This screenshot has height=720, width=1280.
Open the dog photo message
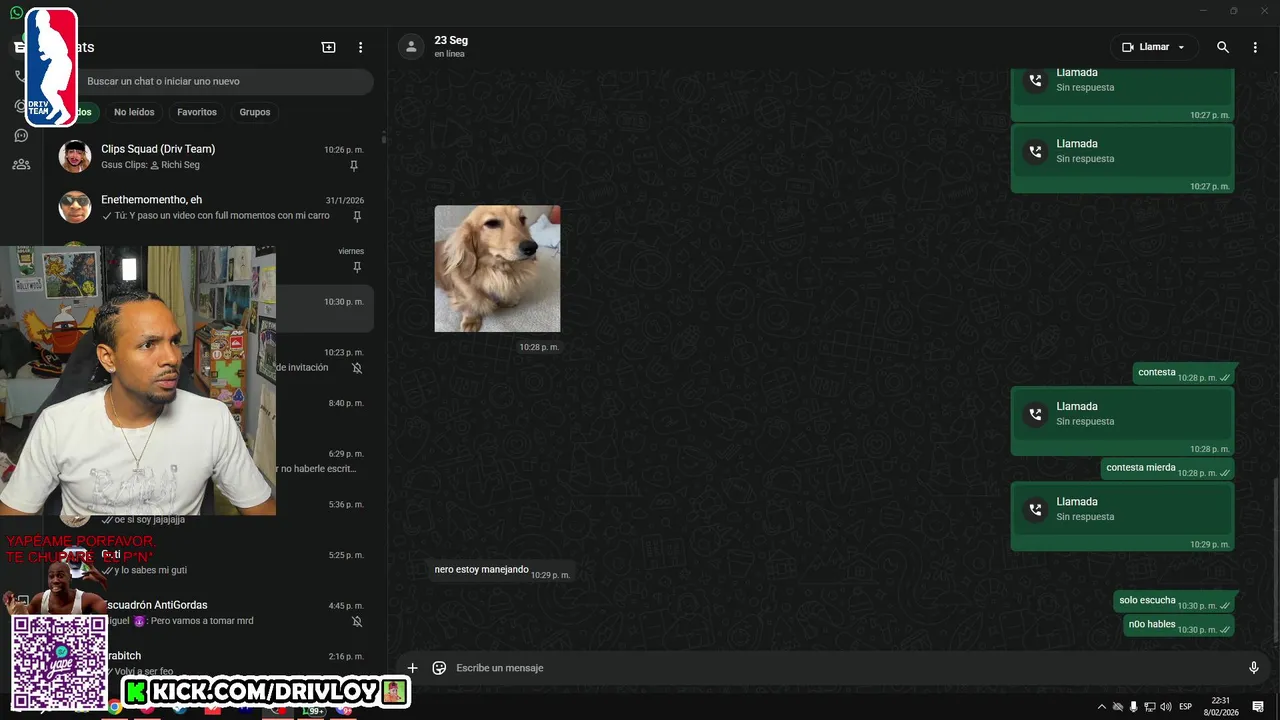pyautogui.click(x=497, y=268)
